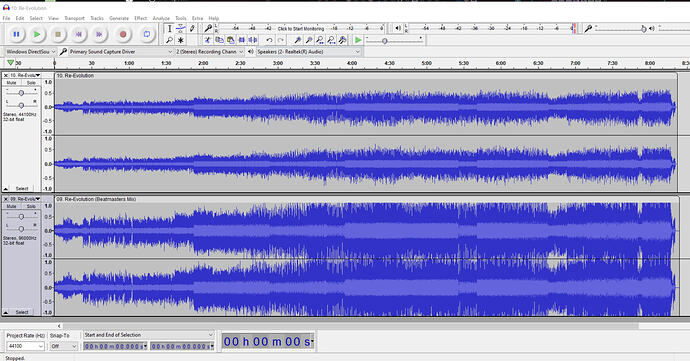Select the Zoom (magnifier) tool

(169, 40)
